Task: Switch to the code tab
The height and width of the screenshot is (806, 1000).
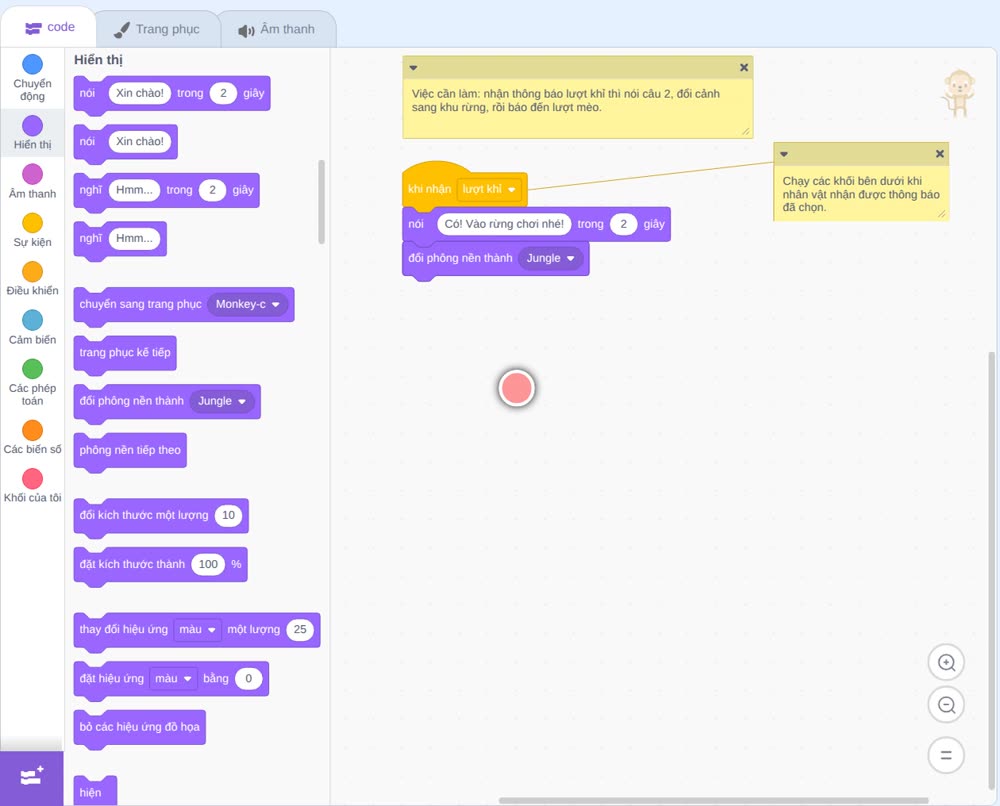Action: coord(50,27)
